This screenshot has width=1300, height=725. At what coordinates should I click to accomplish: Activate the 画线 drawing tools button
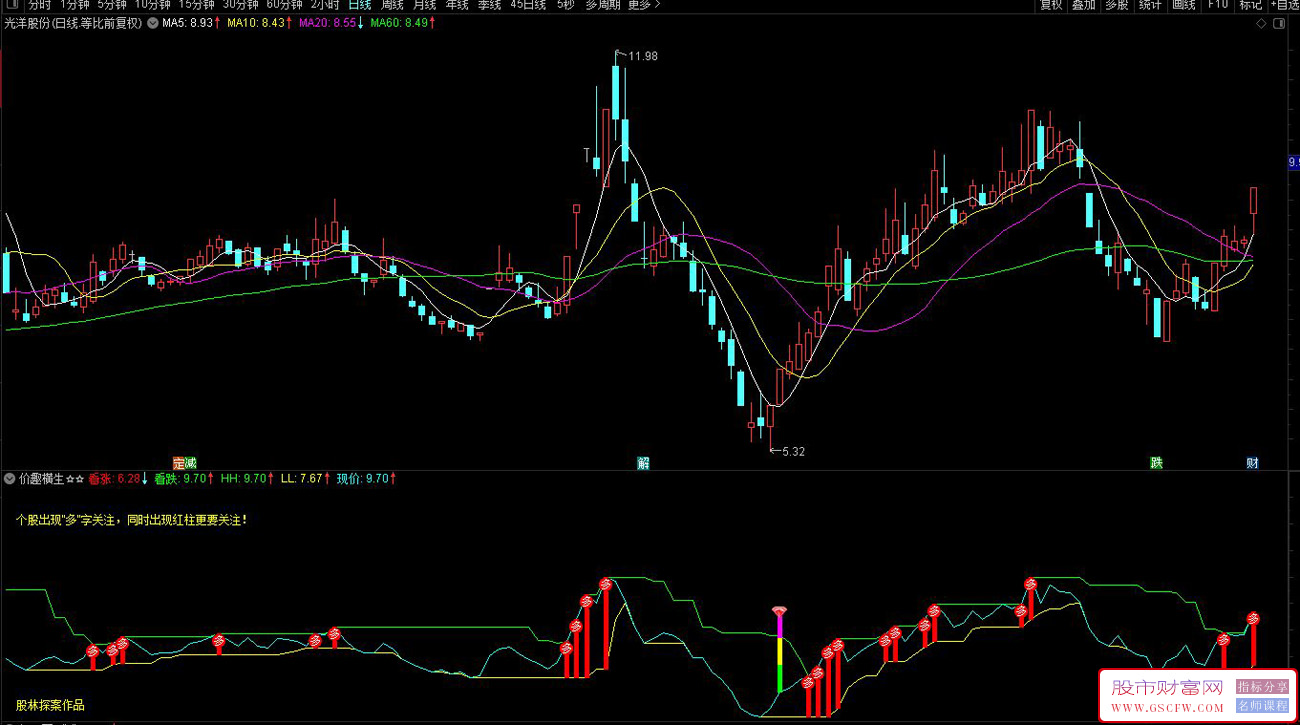(1183, 5)
